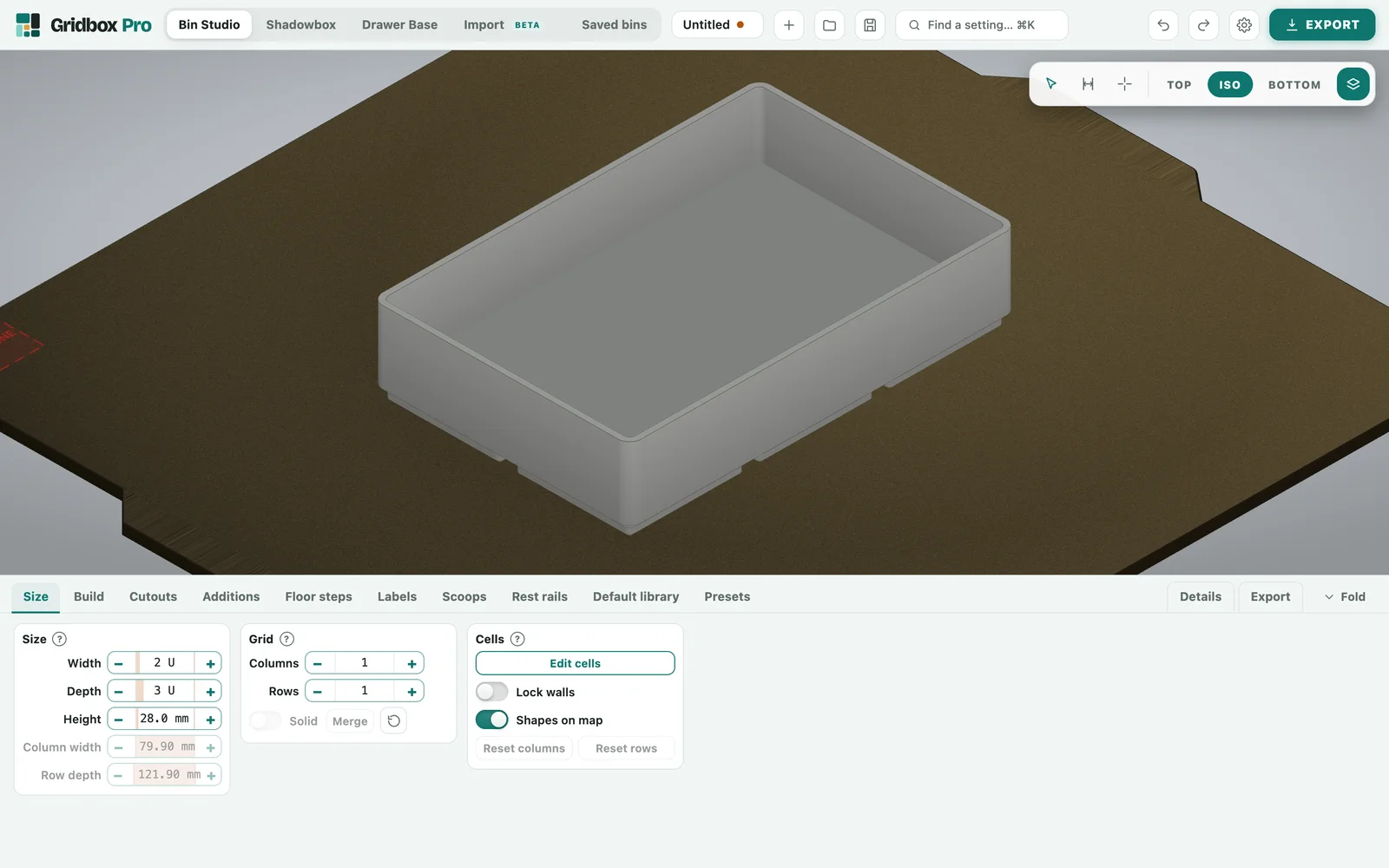Select the Size settings tab
The height and width of the screenshot is (868, 1389).
[36, 596]
